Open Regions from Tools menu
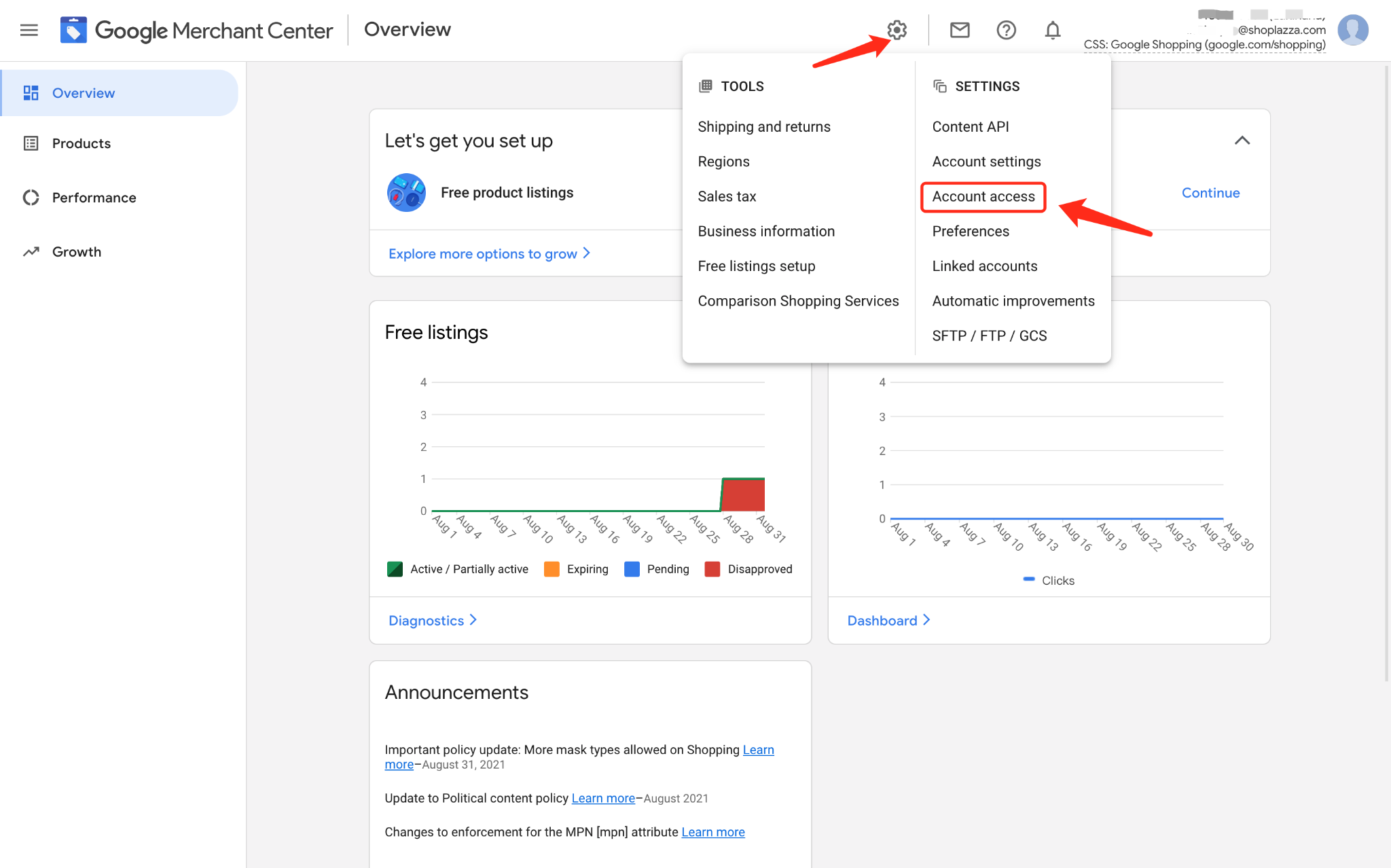Screen dimensions: 1391x868 723,162
